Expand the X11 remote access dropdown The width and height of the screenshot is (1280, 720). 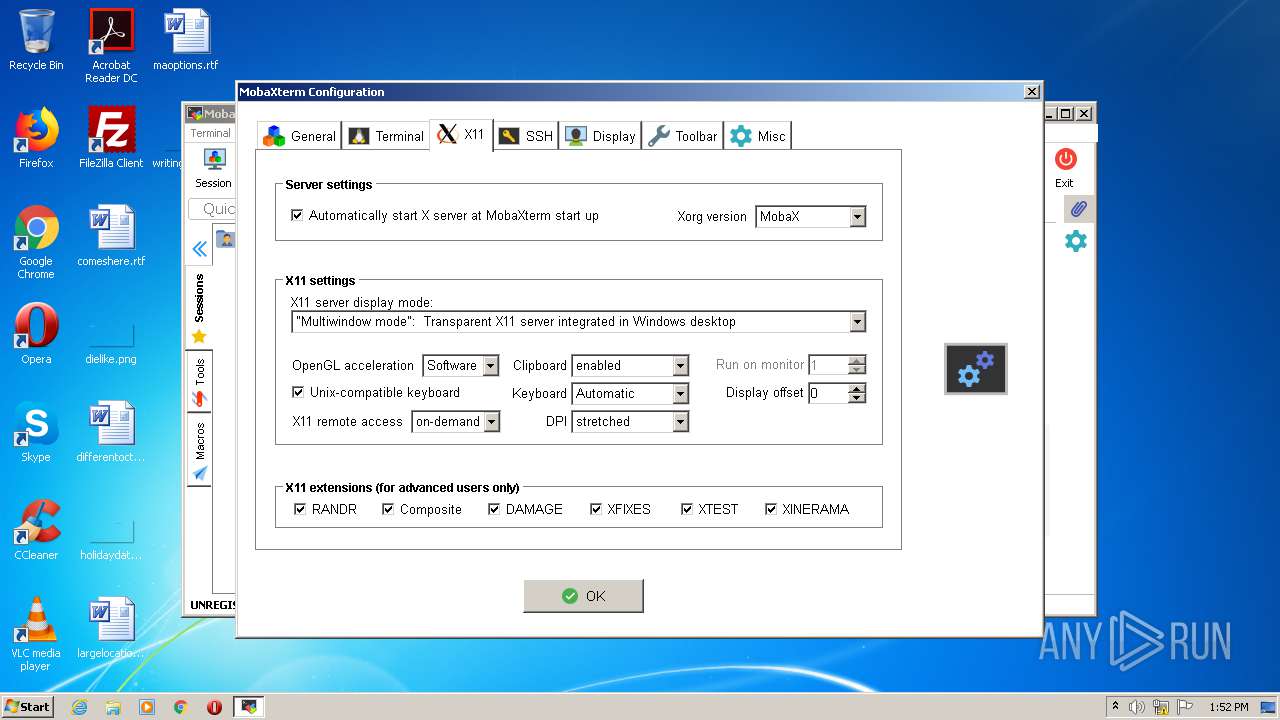click(x=491, y=422)
